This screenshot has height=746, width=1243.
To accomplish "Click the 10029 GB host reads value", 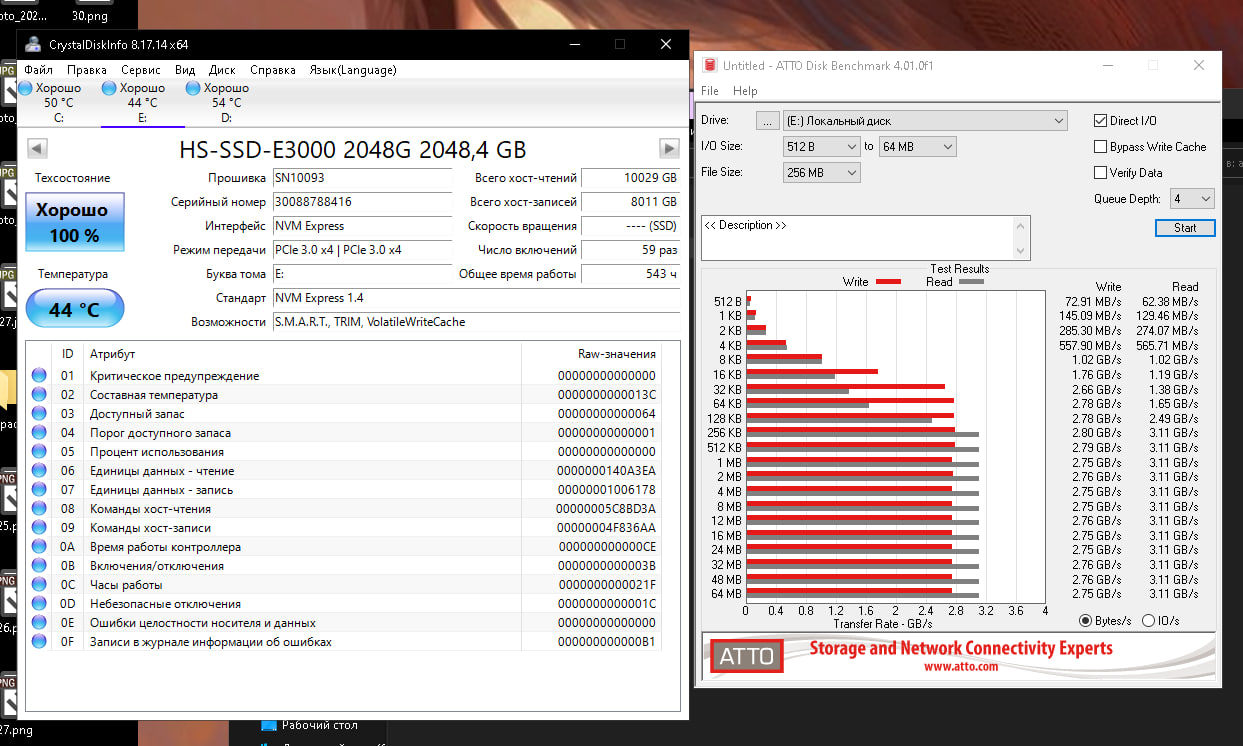I will coord(630,178).
